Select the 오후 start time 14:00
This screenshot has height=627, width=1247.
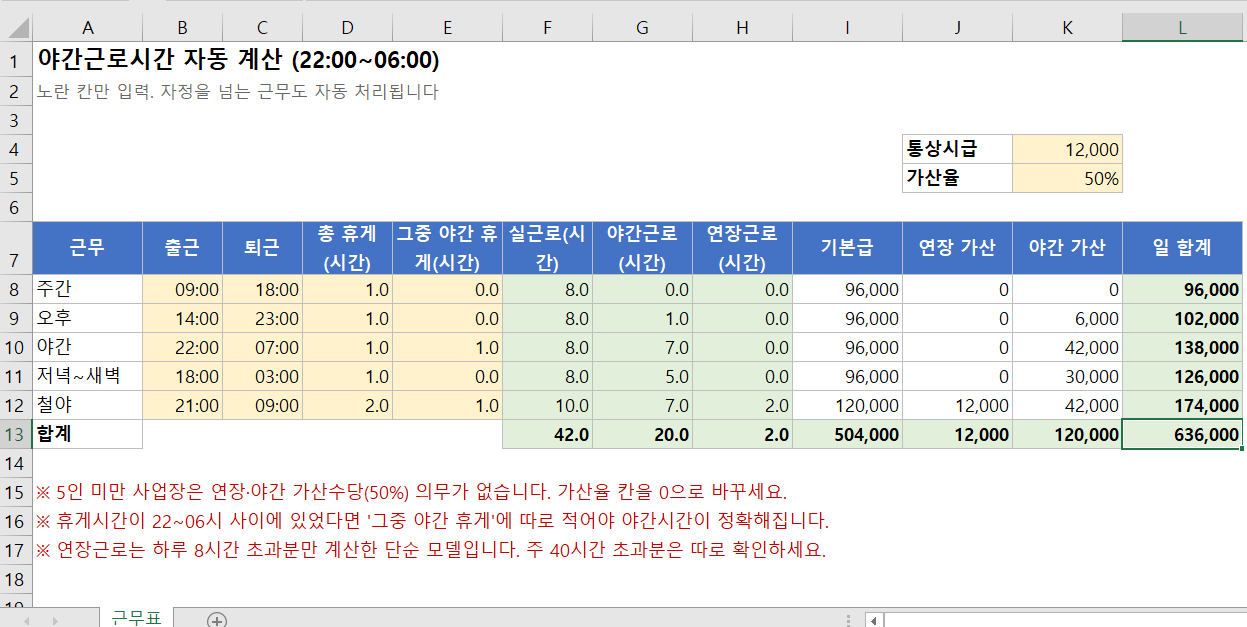pos(183,319)
